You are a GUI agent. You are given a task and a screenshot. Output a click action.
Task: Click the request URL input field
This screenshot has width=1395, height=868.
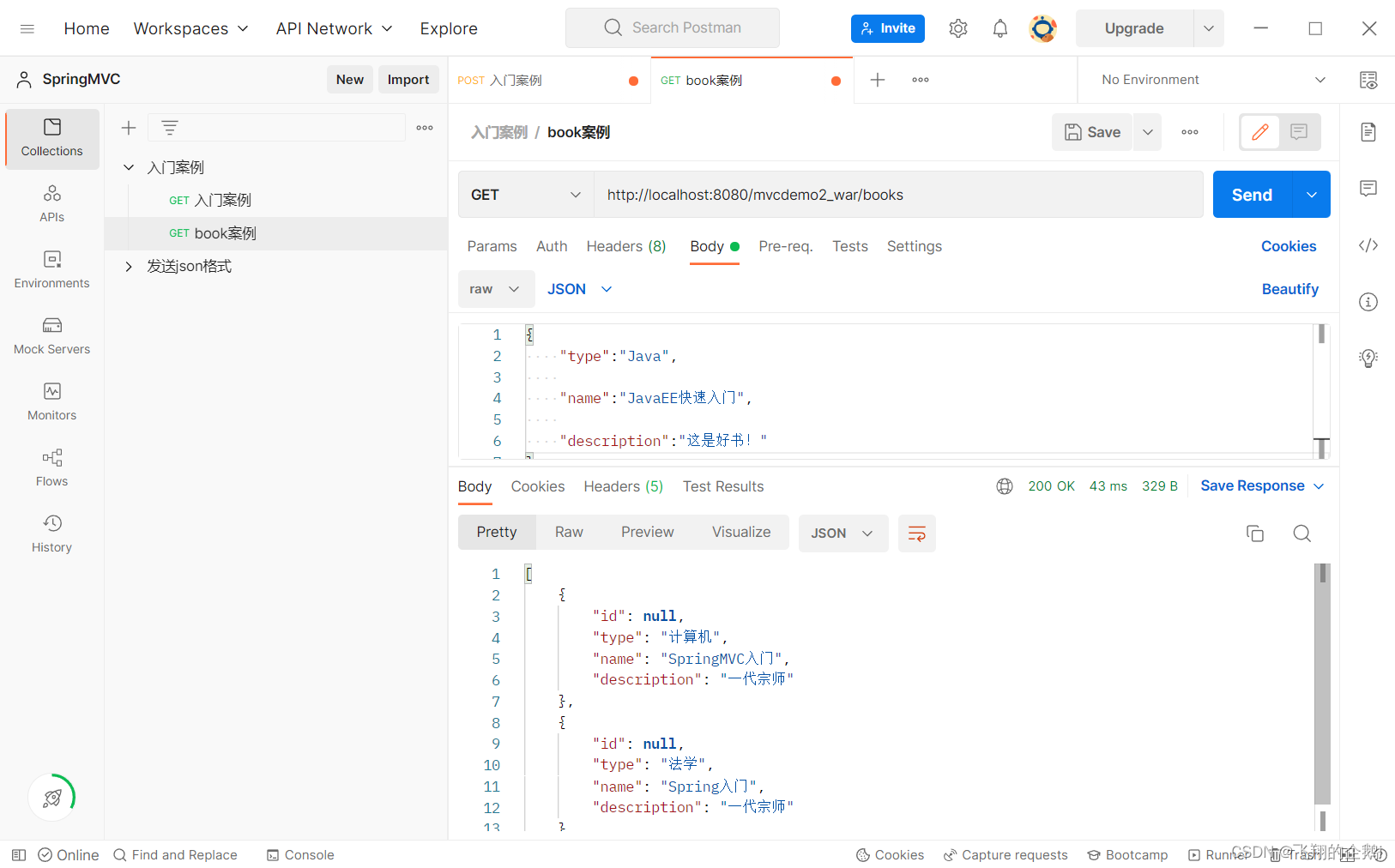898,195
